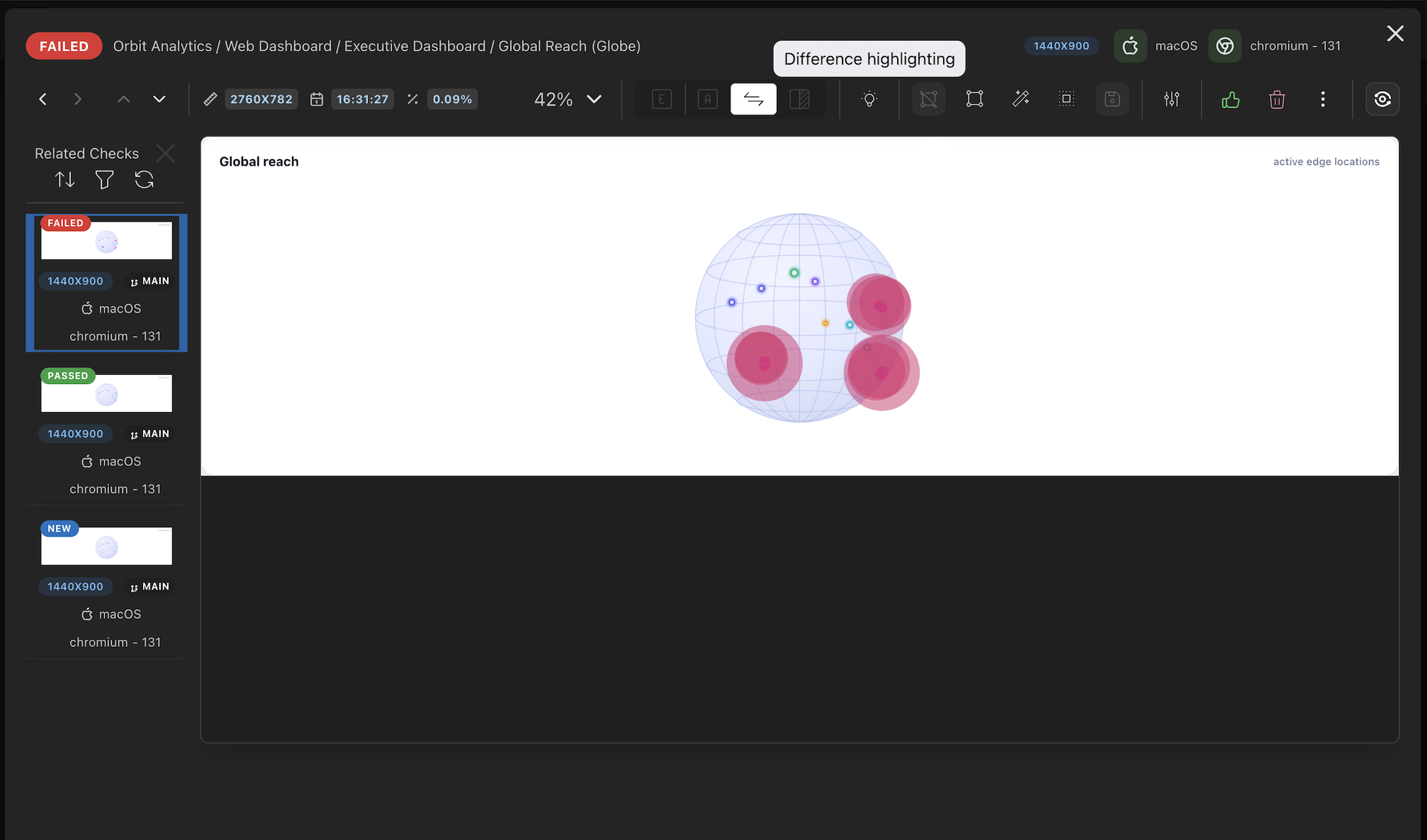Viewport: 1427px width, 840px height.
Task: Open the zoom level dropdown at 42%
Action: click(568, 99)
